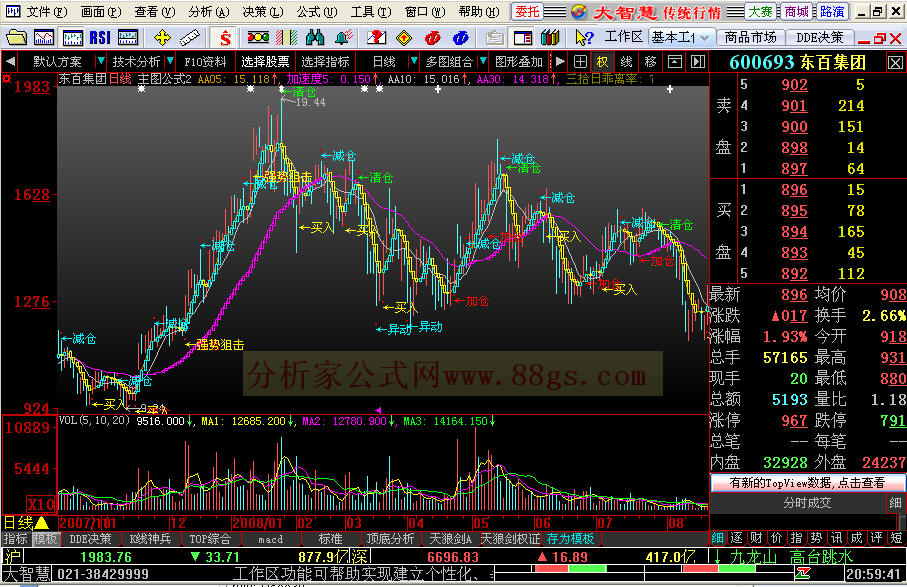Click left arrow before 默认方案
The width and height of the screenshot is (907, 587).
click(x=10, y=61)
